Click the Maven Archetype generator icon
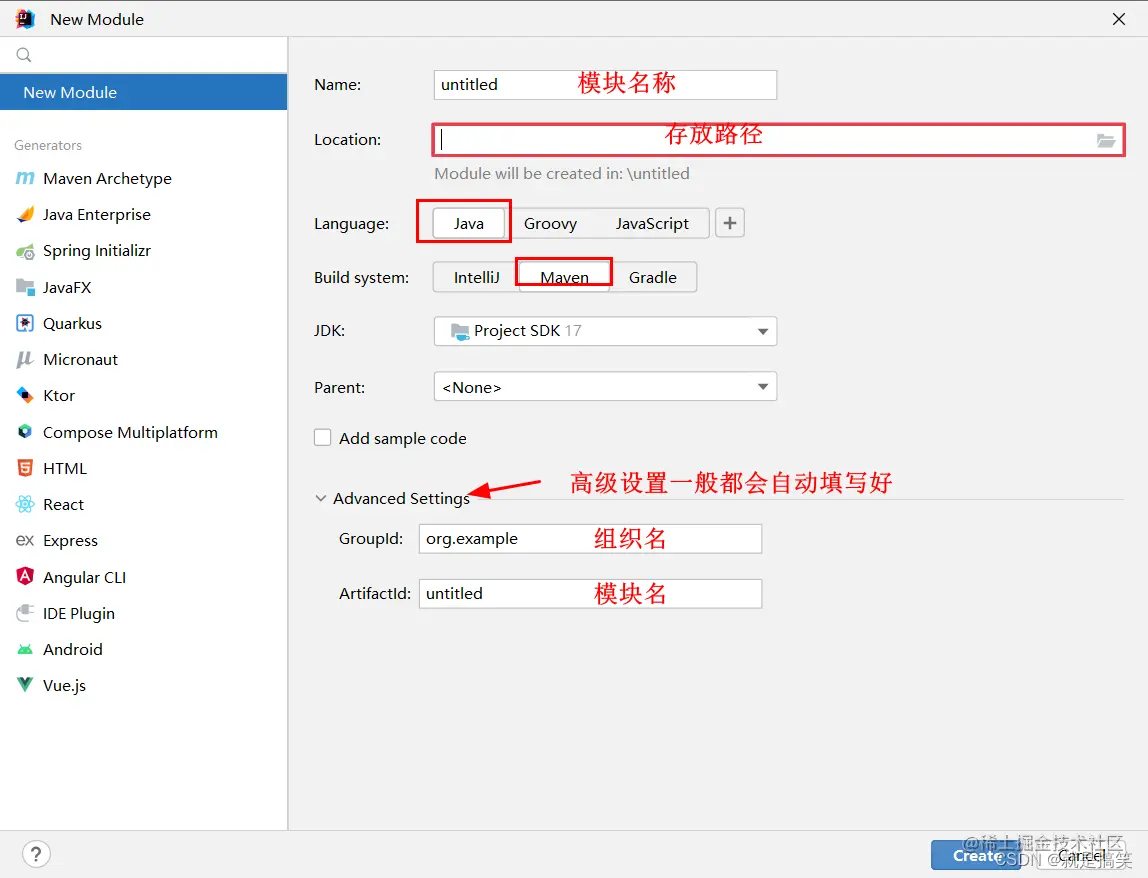Viewport: 1148px width, 878px height. tap(25, 178)
